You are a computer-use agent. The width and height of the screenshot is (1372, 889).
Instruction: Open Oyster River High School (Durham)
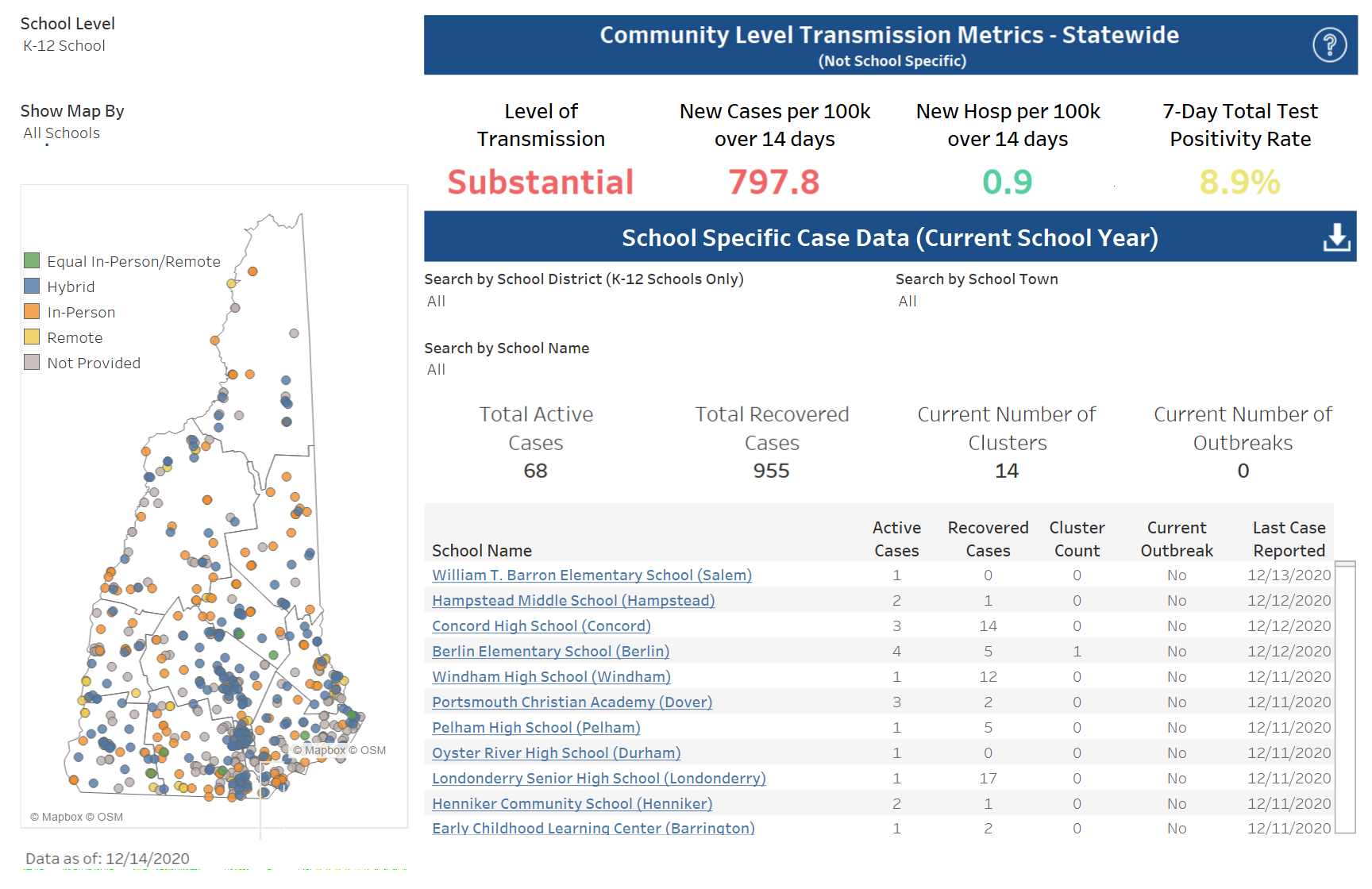(556, 753)
